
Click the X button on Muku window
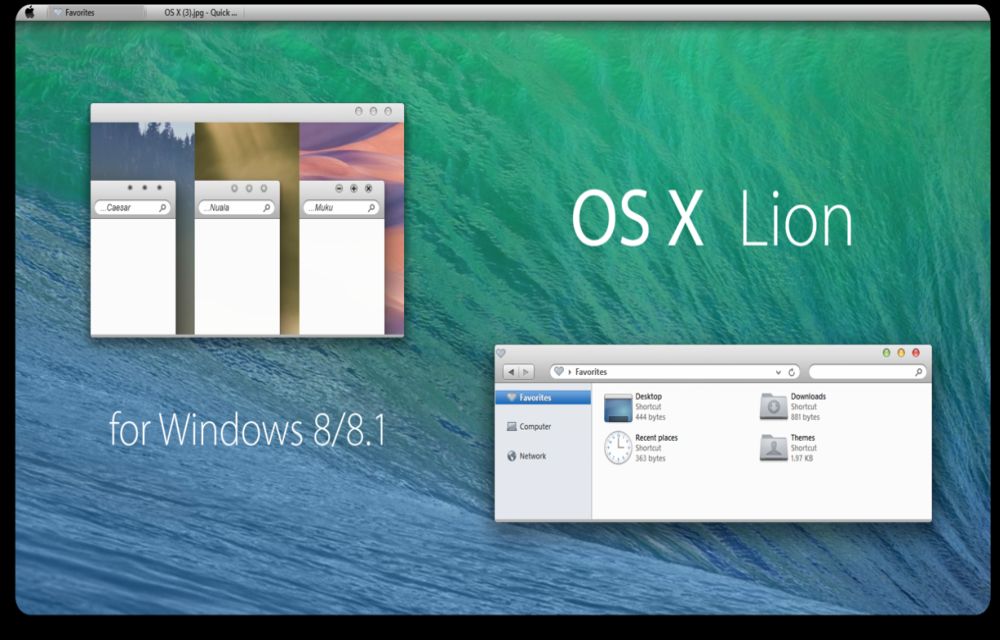click(x=369, y=189)
